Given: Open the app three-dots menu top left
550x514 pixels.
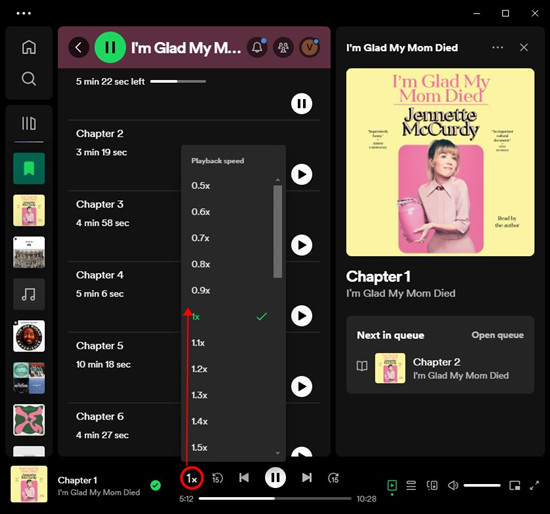Looking at the screenshot, I should click(x=24, y=13).
